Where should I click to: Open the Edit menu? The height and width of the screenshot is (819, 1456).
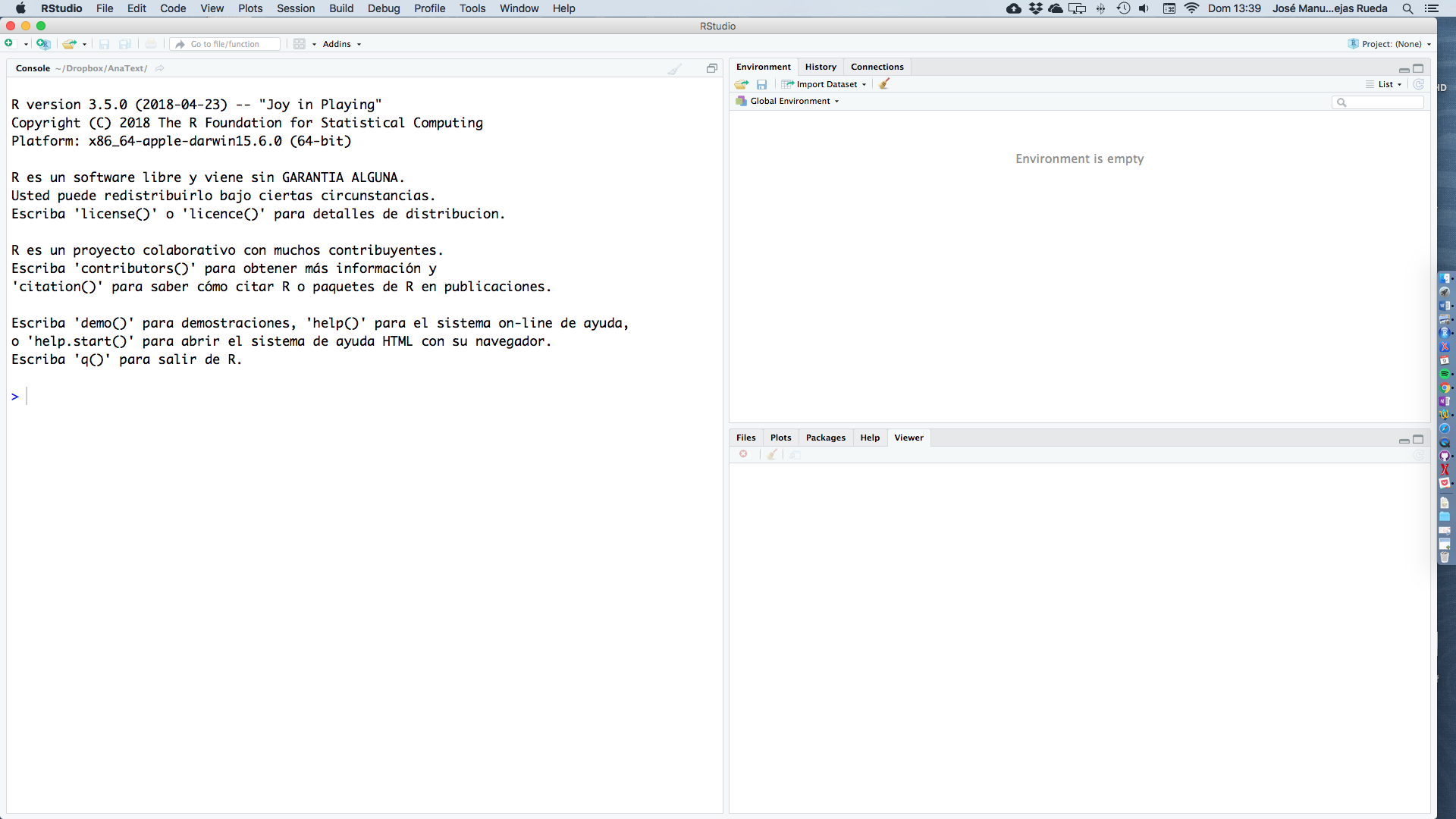(x=136, y=8)
